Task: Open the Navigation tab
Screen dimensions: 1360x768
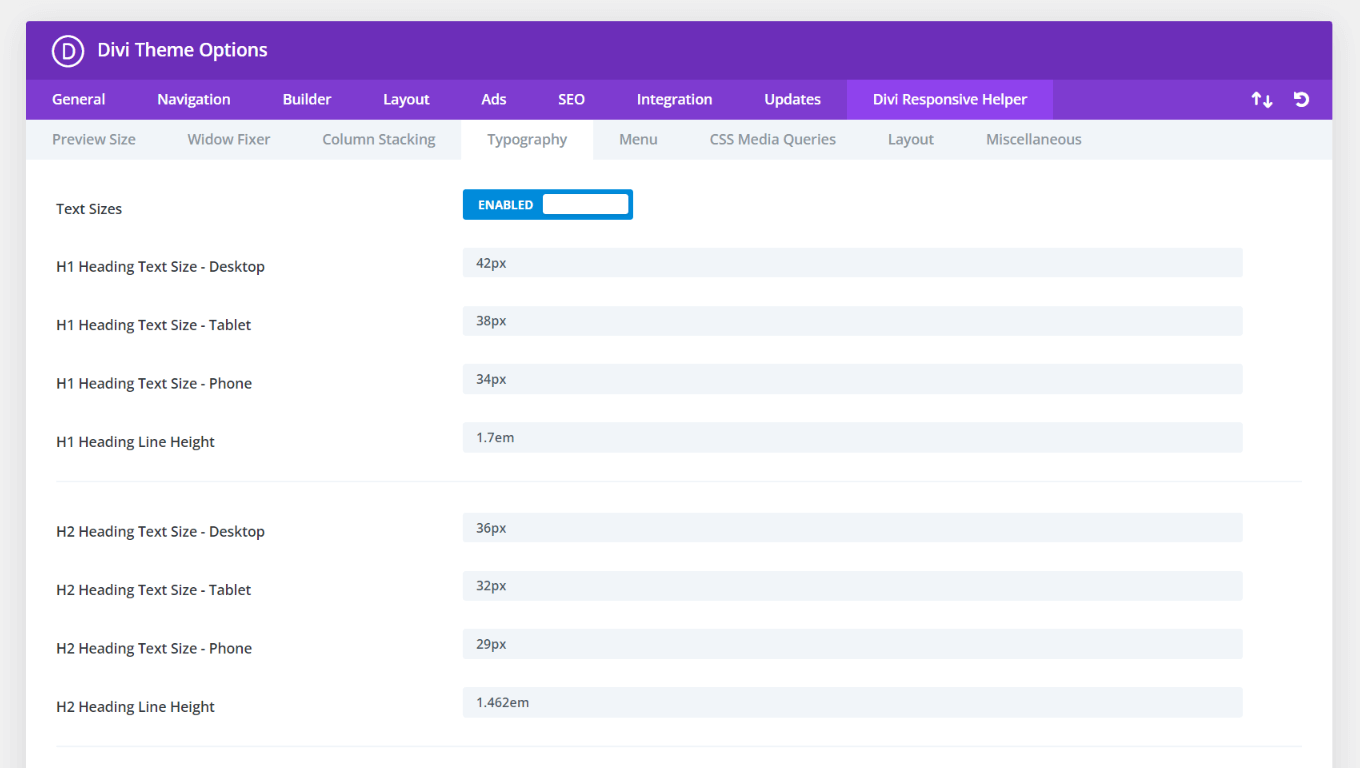Action: click(x=194, y=100)
